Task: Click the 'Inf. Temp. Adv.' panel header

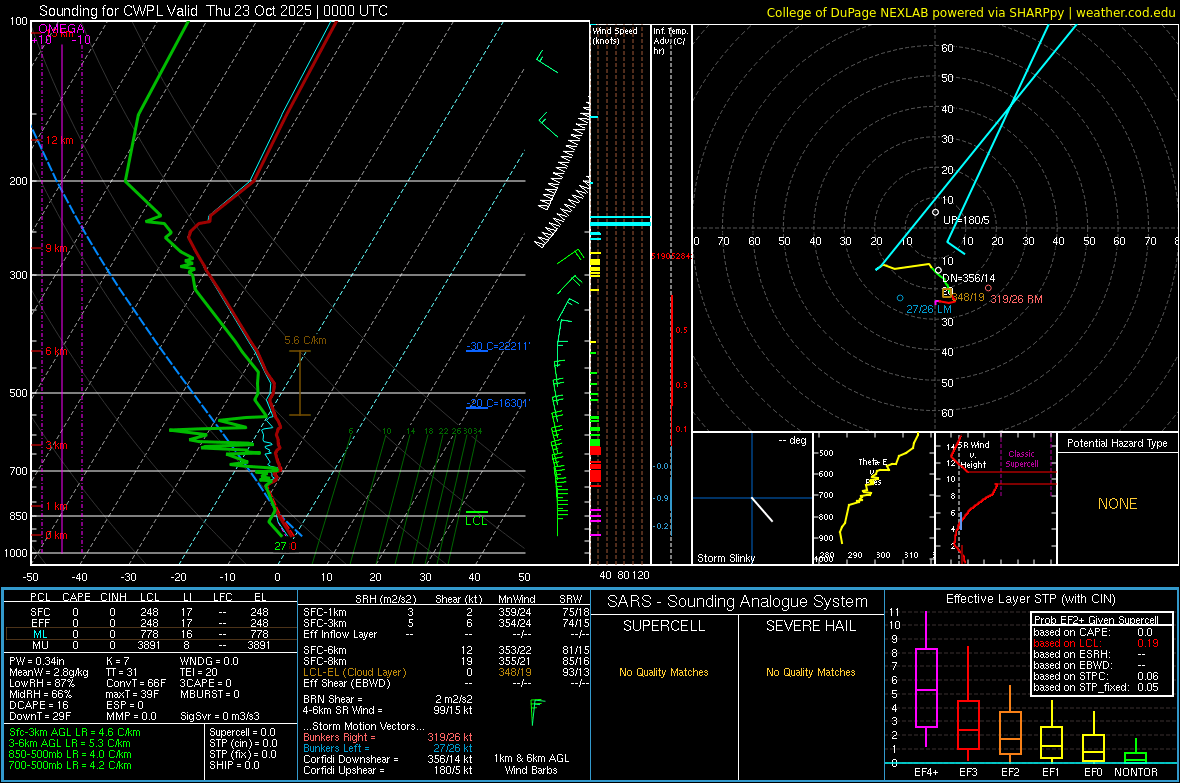Action: [670, 41]
